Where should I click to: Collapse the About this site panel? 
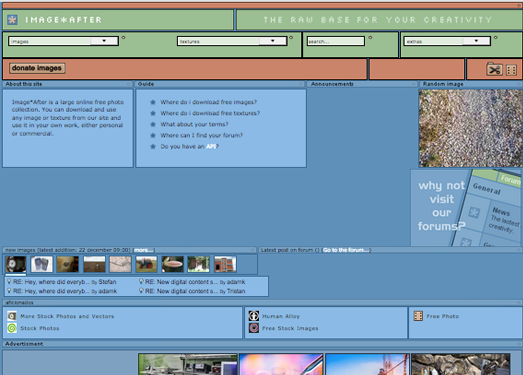[129, 84]
